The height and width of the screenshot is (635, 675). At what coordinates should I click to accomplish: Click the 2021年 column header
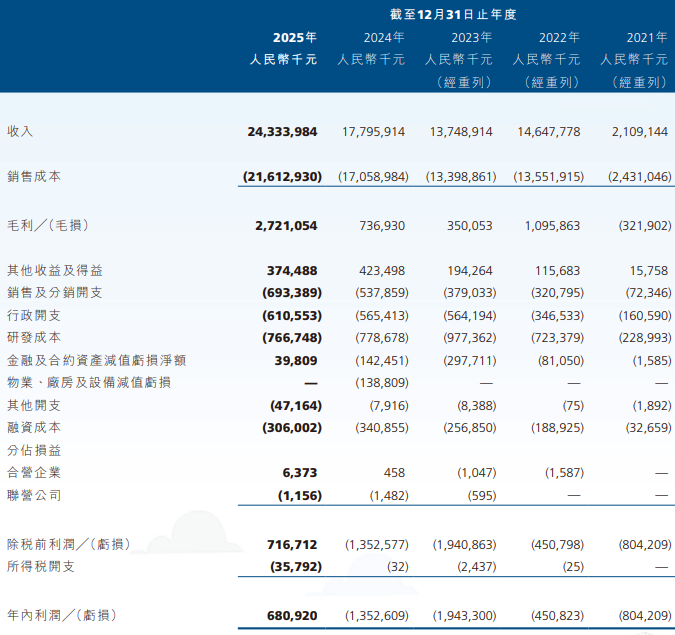point(646,37)
